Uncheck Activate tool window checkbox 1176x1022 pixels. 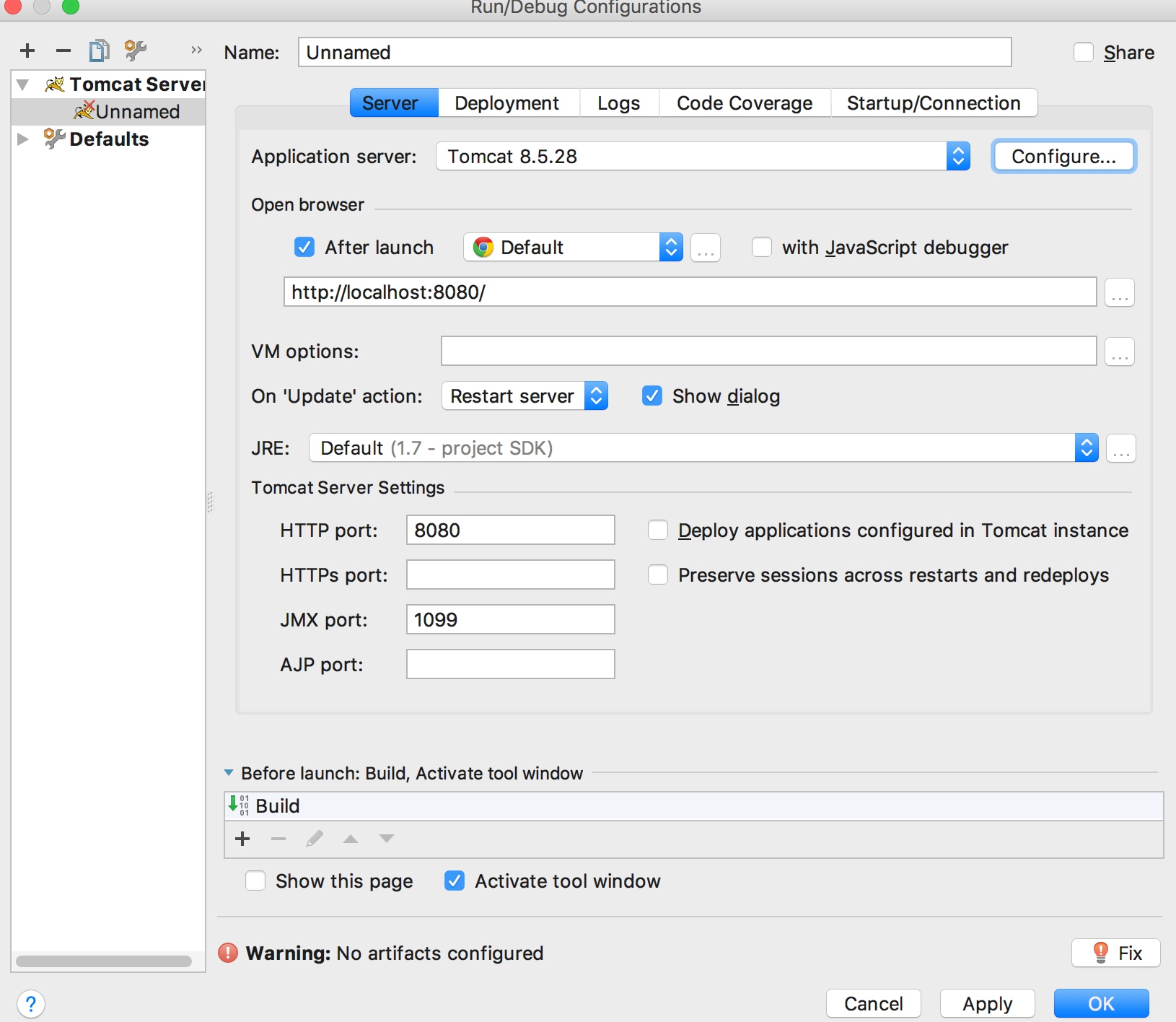(455, 881)
